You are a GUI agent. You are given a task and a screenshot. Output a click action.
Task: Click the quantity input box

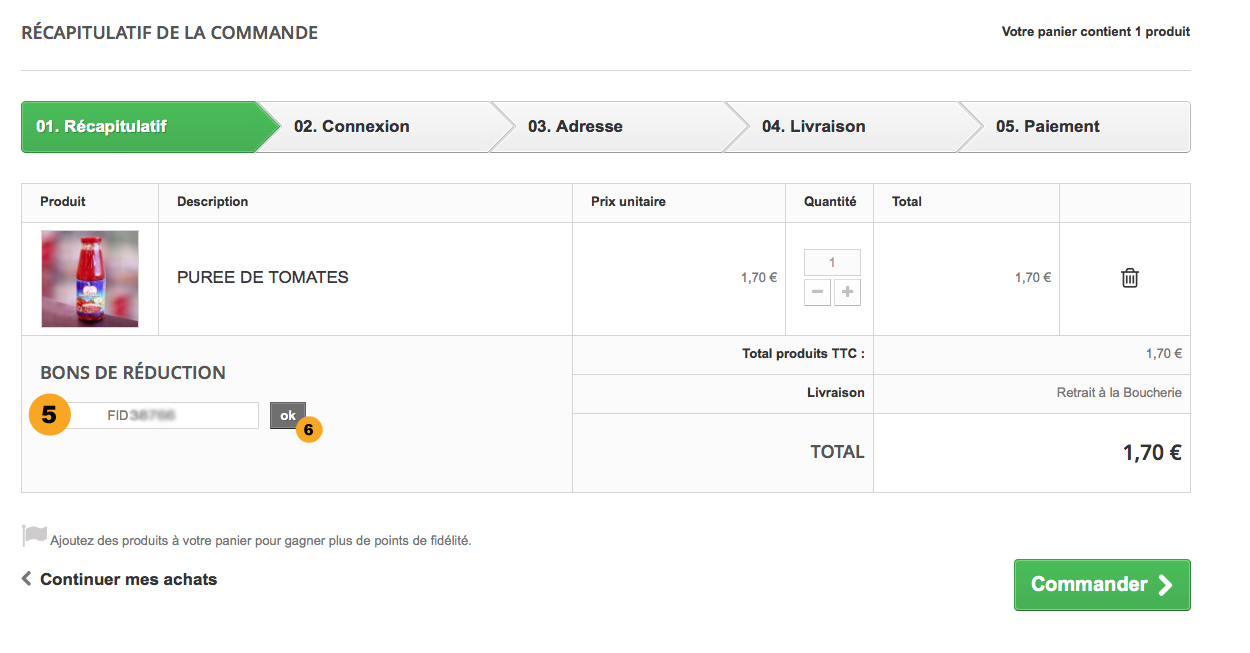point(832,262)
